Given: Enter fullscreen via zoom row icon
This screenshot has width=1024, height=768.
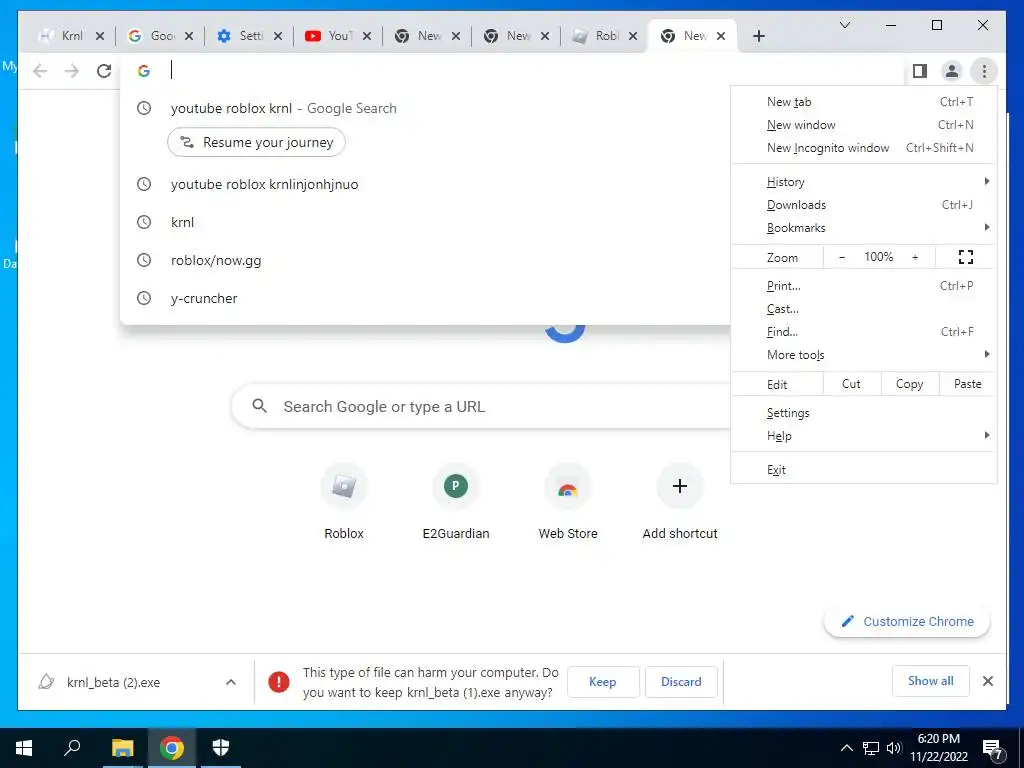Looking at the screenshot, I should pos(966,257).
